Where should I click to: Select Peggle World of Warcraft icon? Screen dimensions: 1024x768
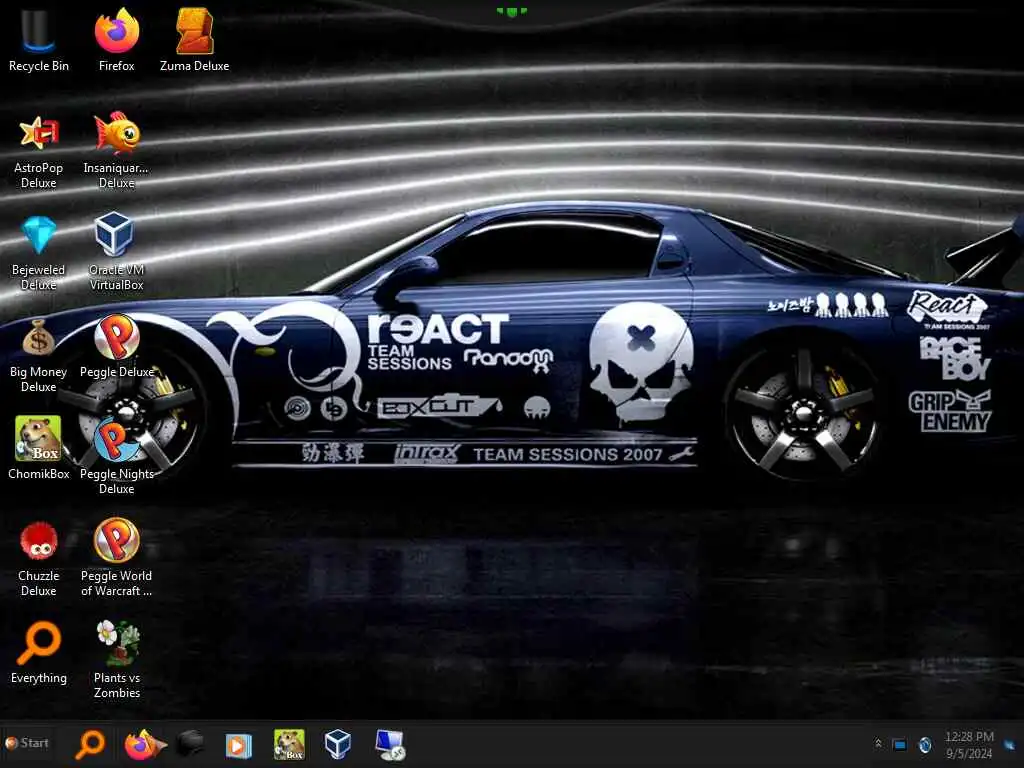click(x=116, y=559)
